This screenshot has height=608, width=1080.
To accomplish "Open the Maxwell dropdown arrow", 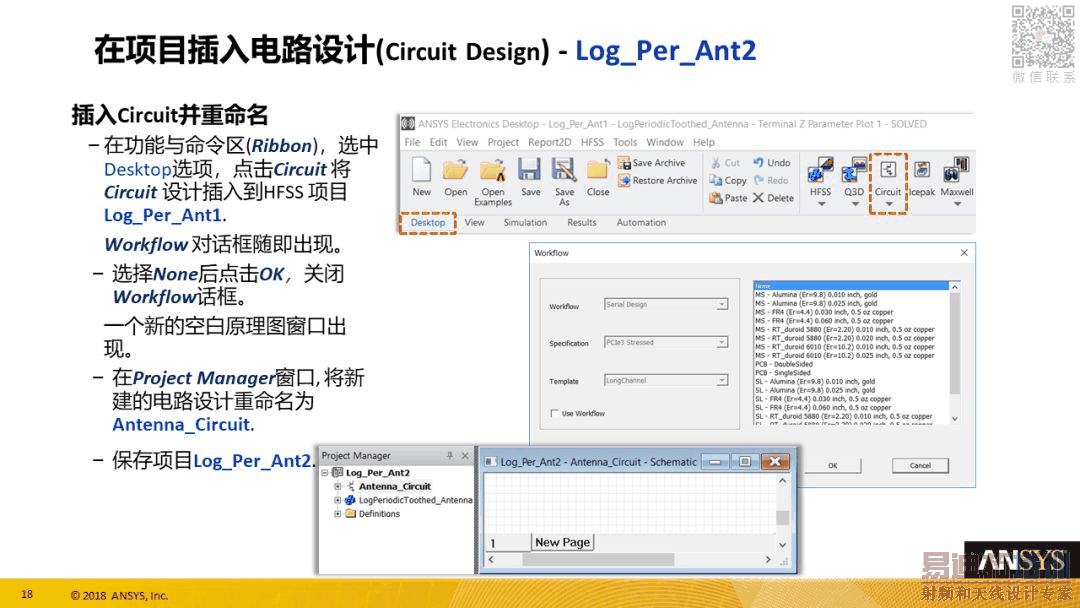I will (x=957, y=204).
